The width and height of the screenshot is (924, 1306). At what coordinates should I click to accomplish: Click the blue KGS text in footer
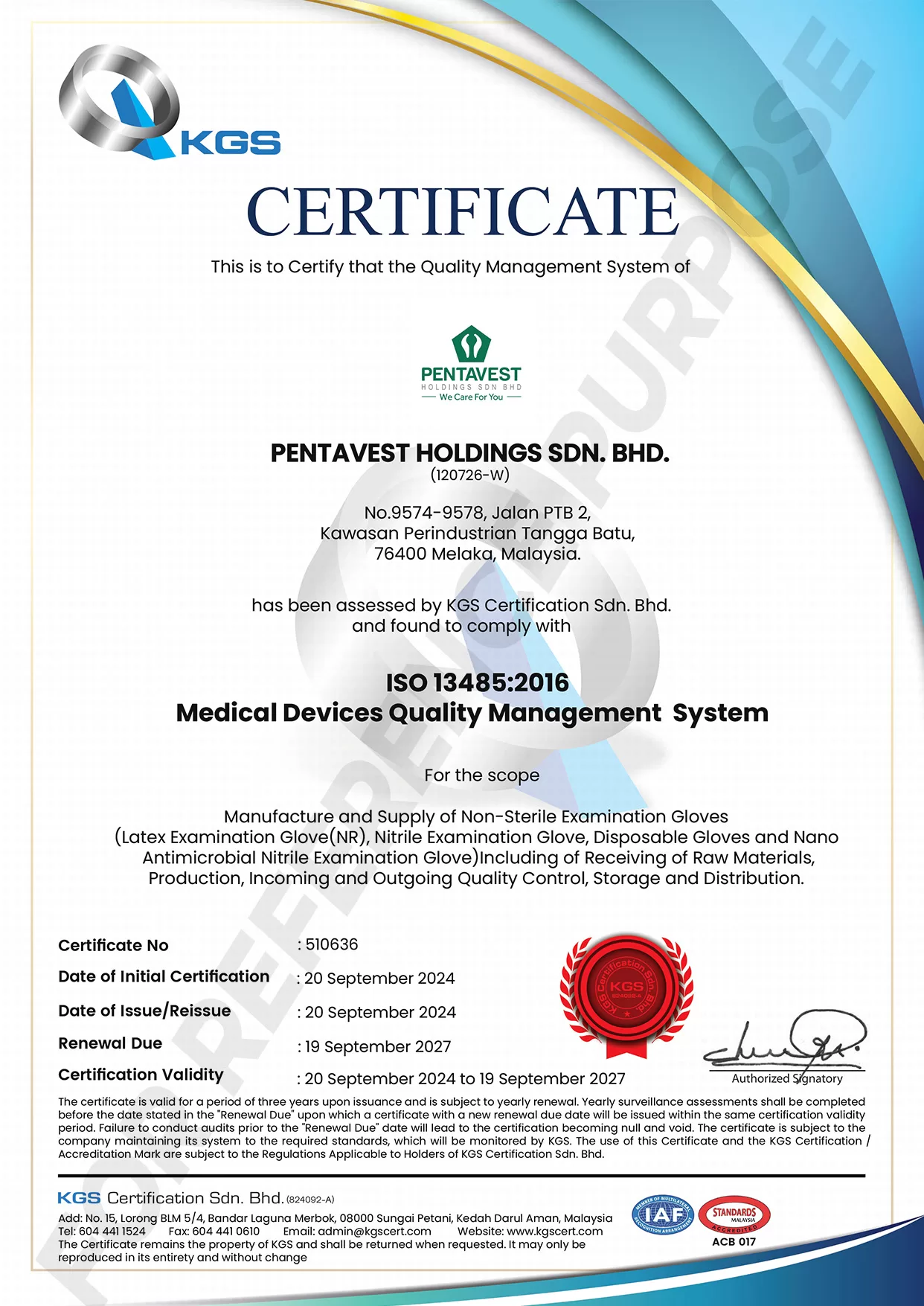79,1197
